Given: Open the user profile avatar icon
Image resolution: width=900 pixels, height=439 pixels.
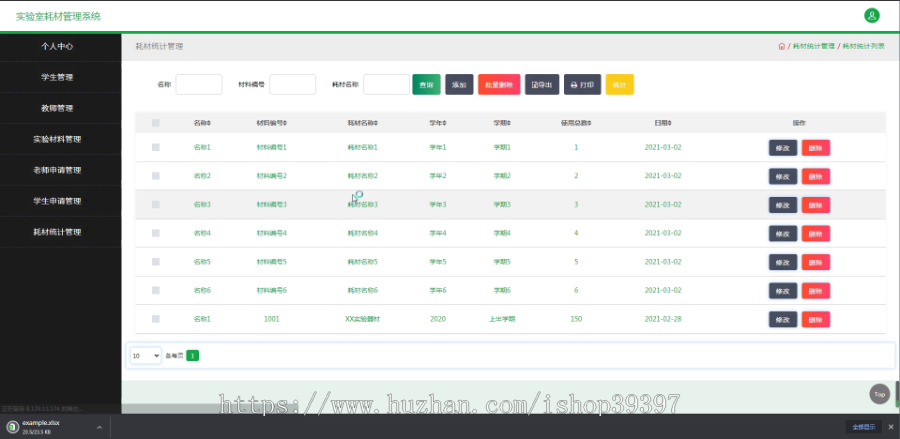Looking at the screenshot, I should click(x=871, y=15).
